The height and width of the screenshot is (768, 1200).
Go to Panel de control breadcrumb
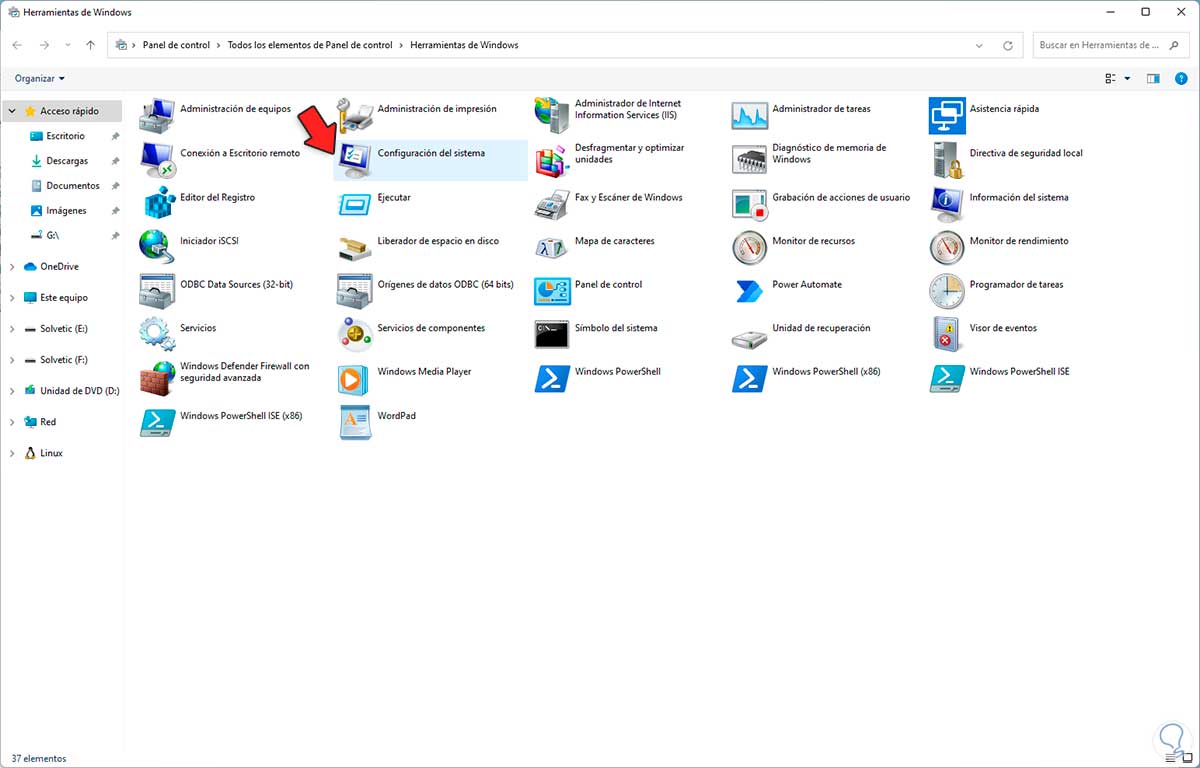pyautogui.click(x=176, y=45)
